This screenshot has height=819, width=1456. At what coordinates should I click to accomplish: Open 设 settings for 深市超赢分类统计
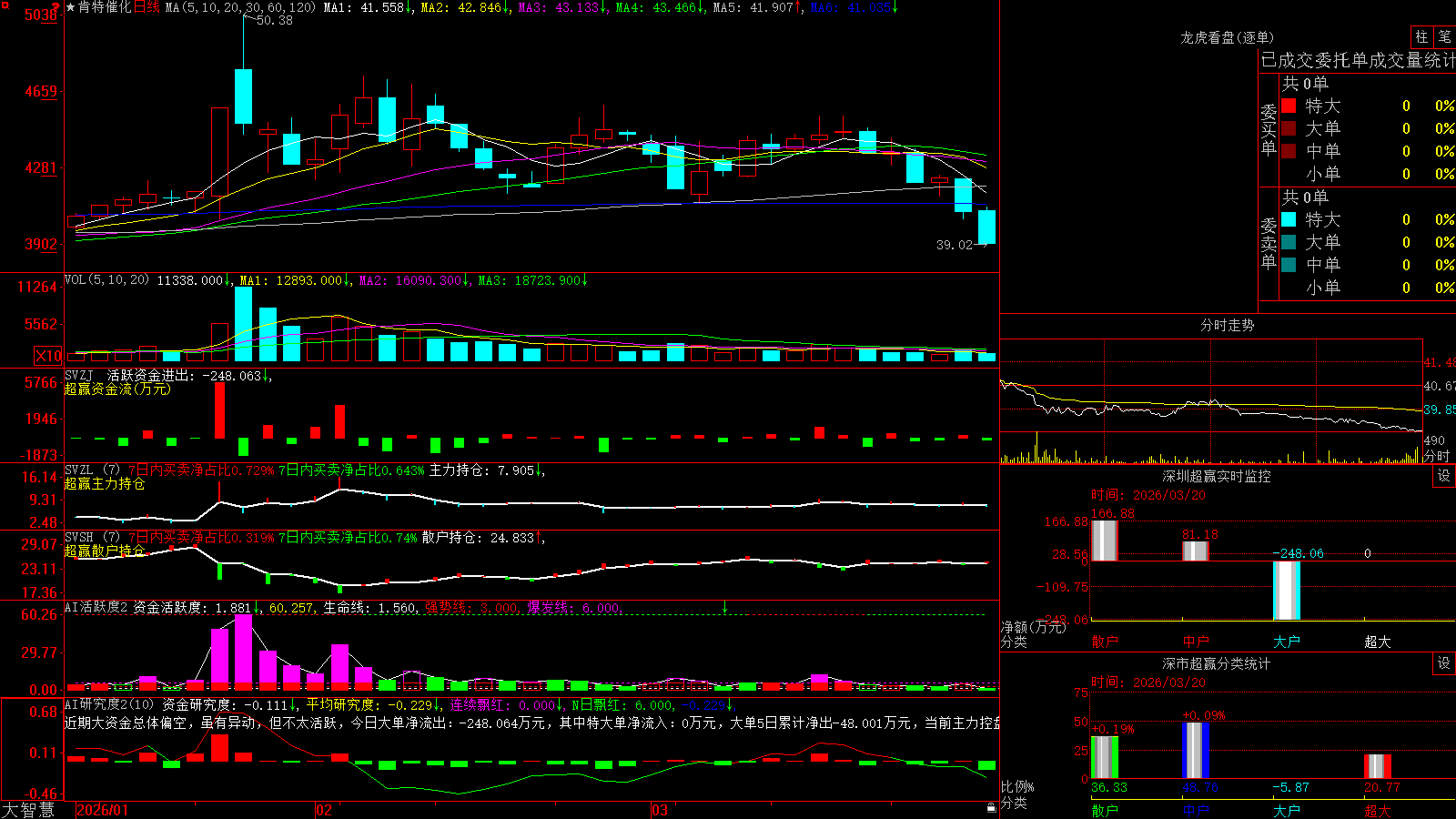(1444, 663)
